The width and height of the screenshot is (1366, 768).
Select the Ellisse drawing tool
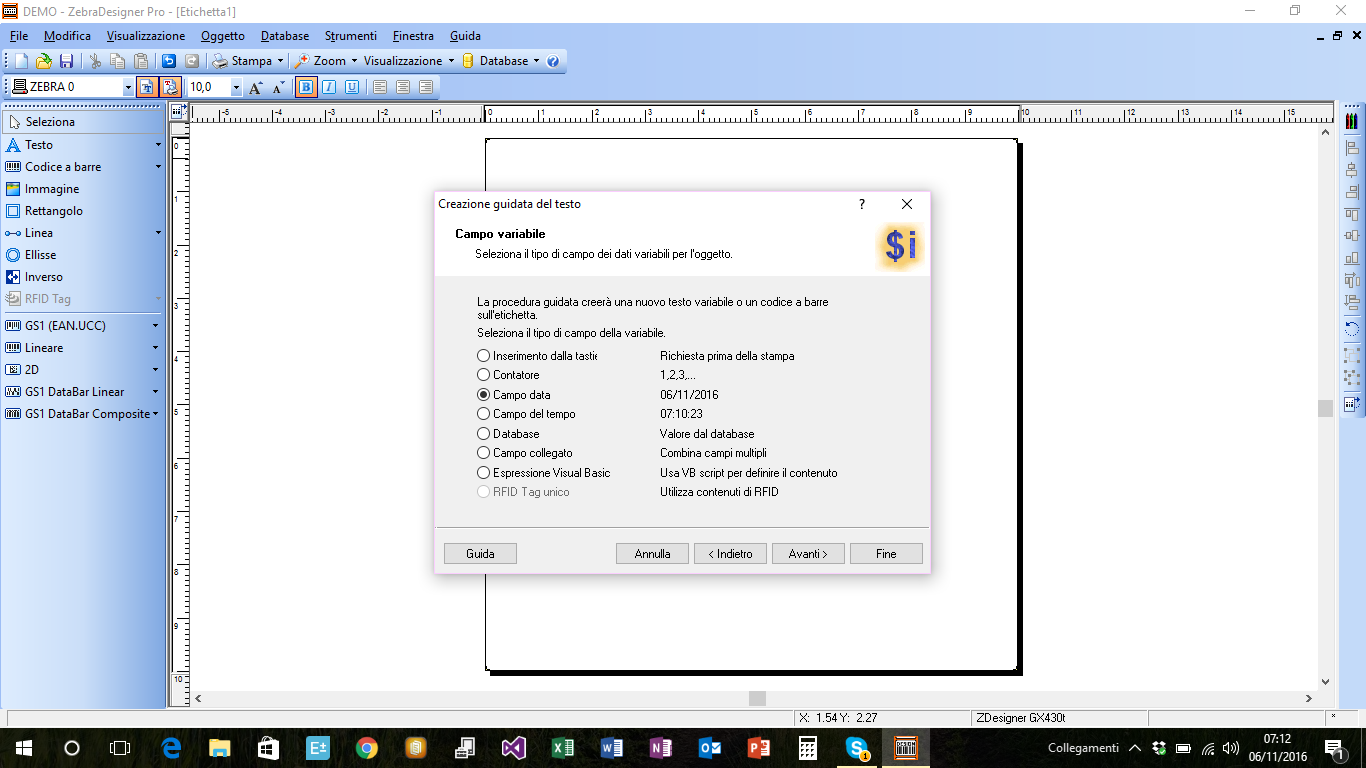pyautogui.click(x=41, y=255)
